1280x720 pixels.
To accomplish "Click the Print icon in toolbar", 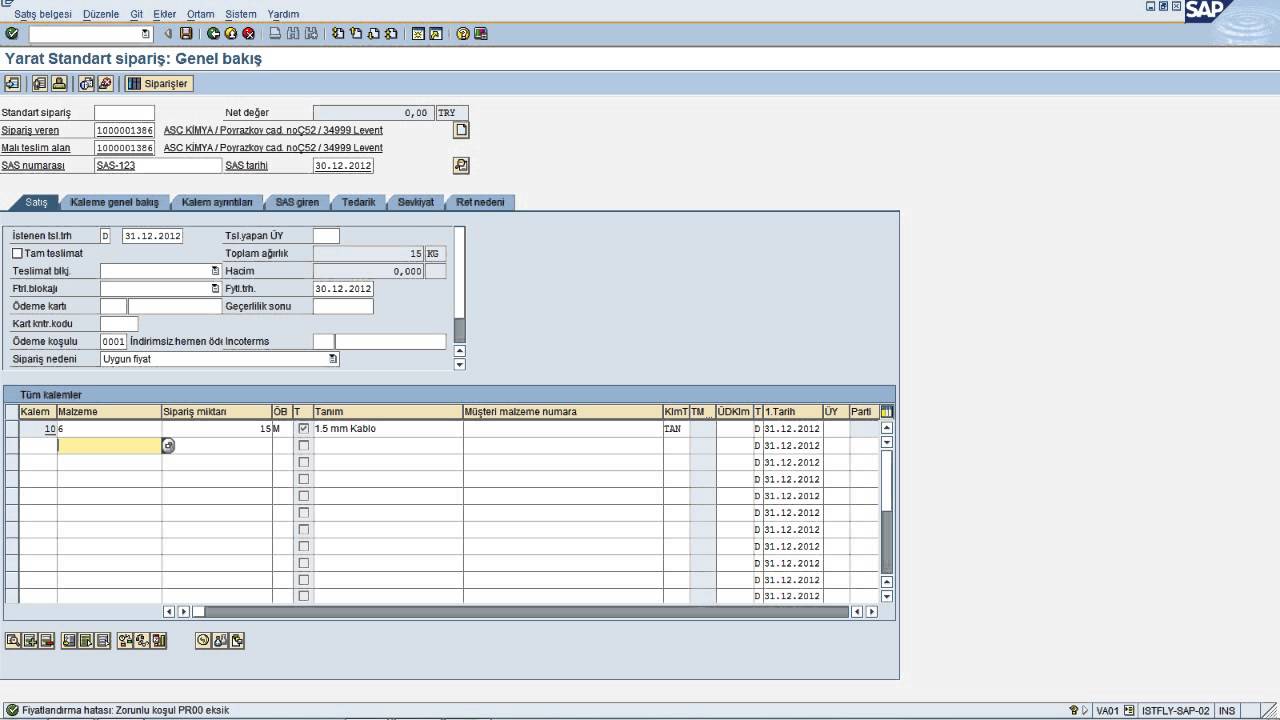I will [275, 34].
